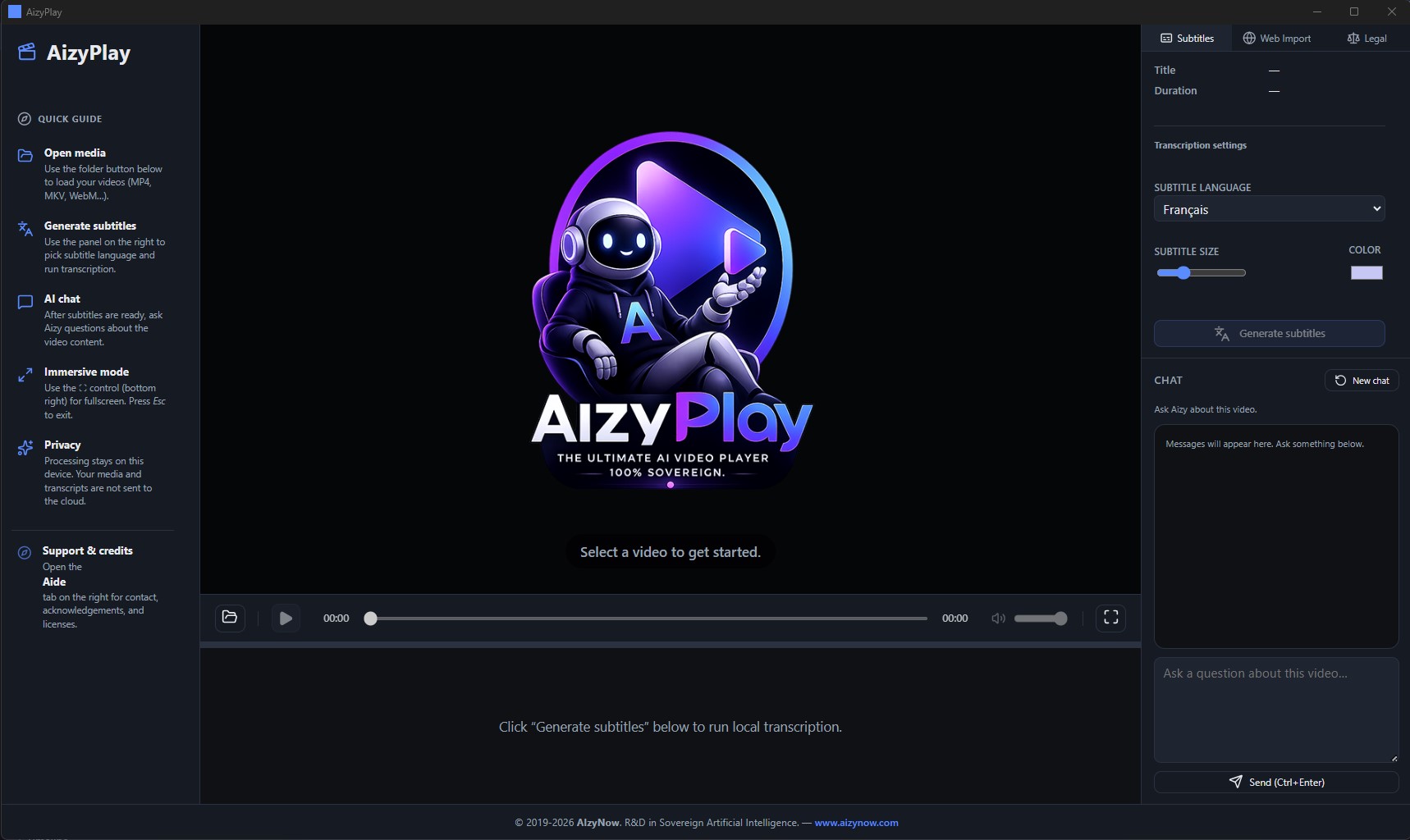Click the 'Privacy' guide heading

(62, 445)
